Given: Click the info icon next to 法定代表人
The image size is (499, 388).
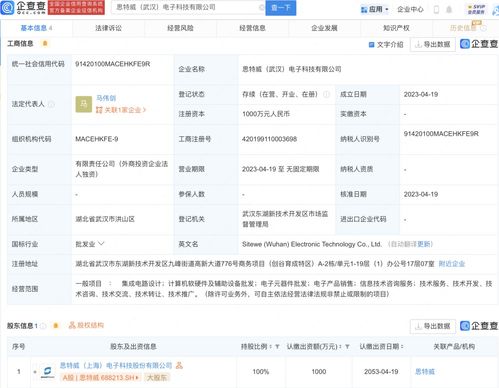Looking at the screenshot, I should pyautogui.click(x=51, y=104).
